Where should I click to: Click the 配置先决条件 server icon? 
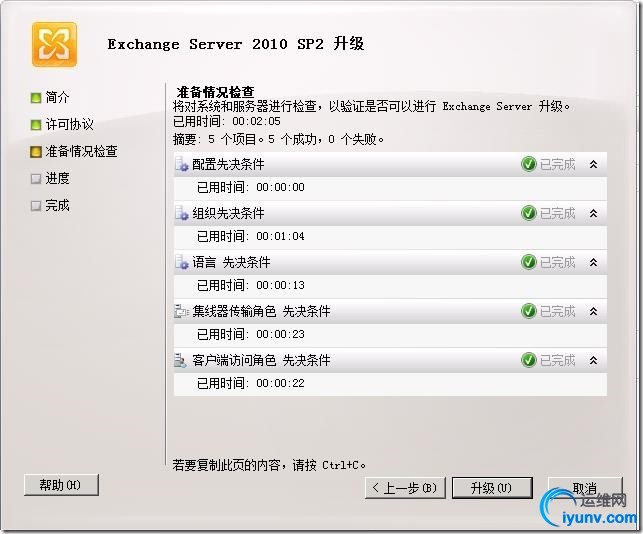coord(182,164)
